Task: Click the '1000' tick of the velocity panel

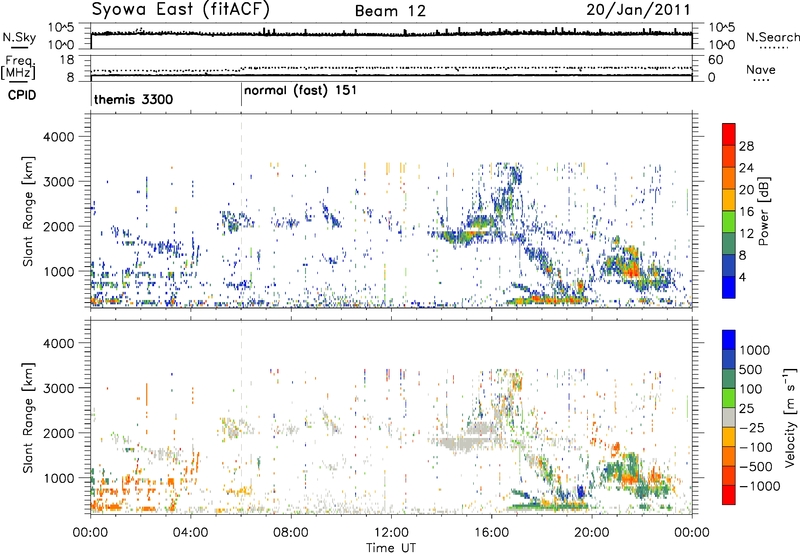Action: click(x=58, y=478)
